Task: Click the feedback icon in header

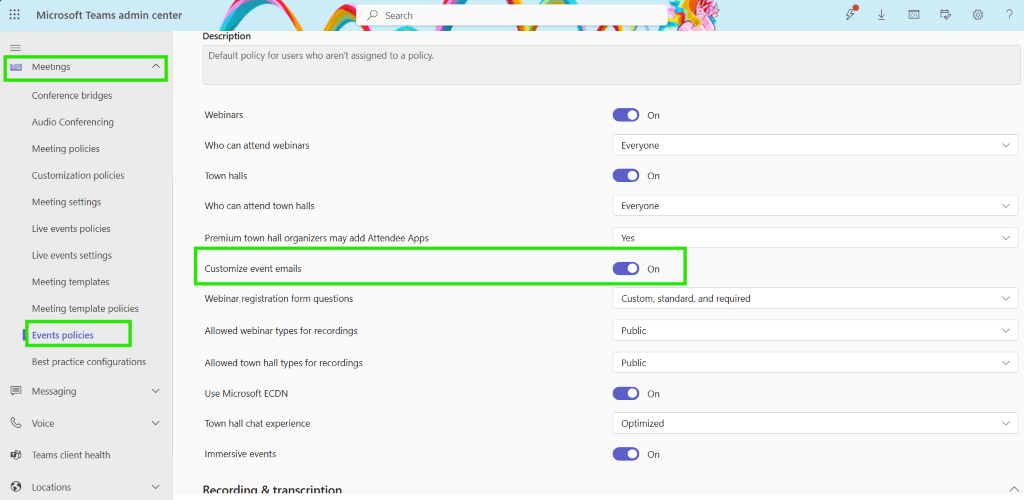Action: pyautogui.click(x=946, y=15)
